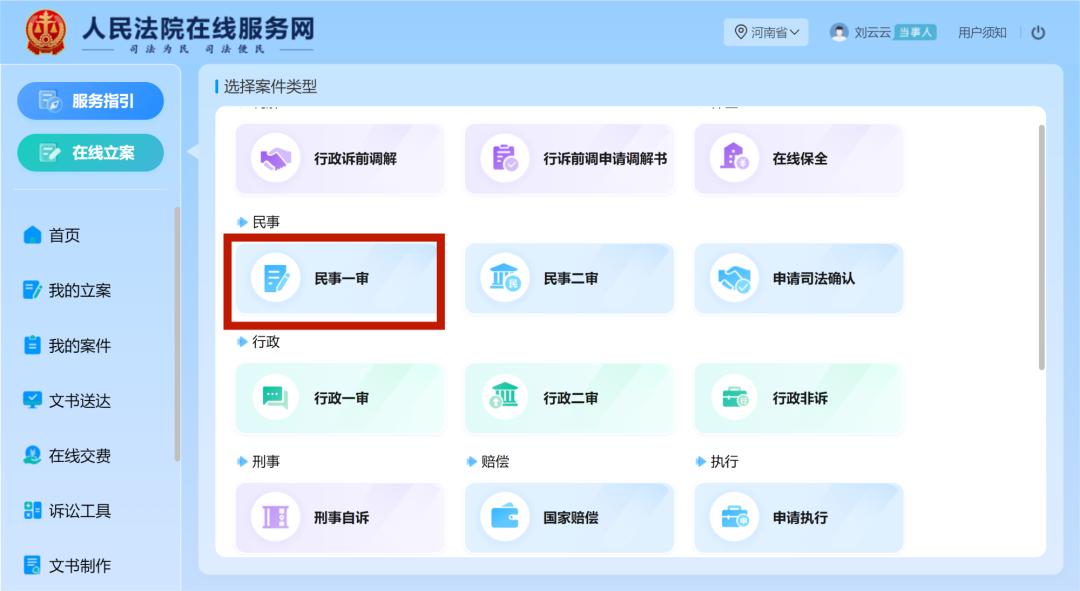Click the 诉讼工具 grid icon
The width and height of the screenshot is (1080, 591).
pos(32,510)
